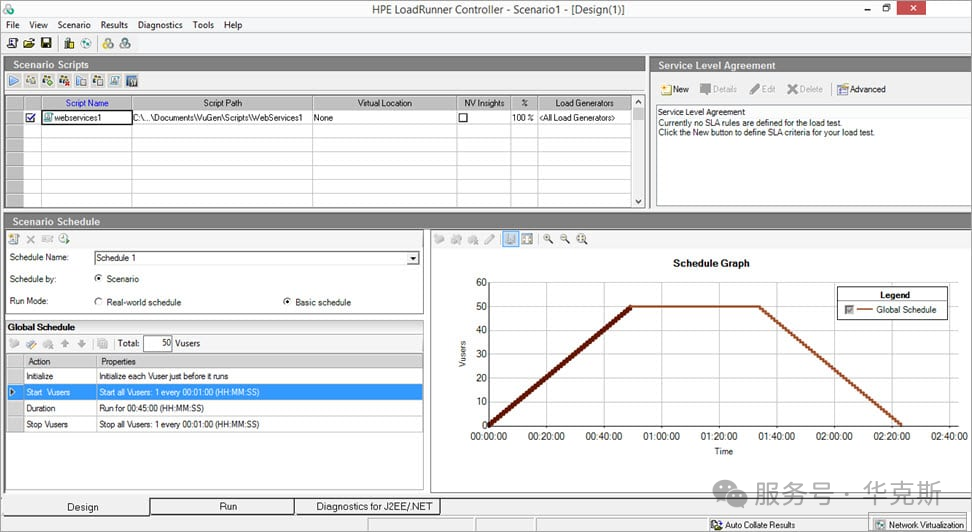Click the Load Generators column header
This screenshot has height=532, width=972.
tap(585, 103)
